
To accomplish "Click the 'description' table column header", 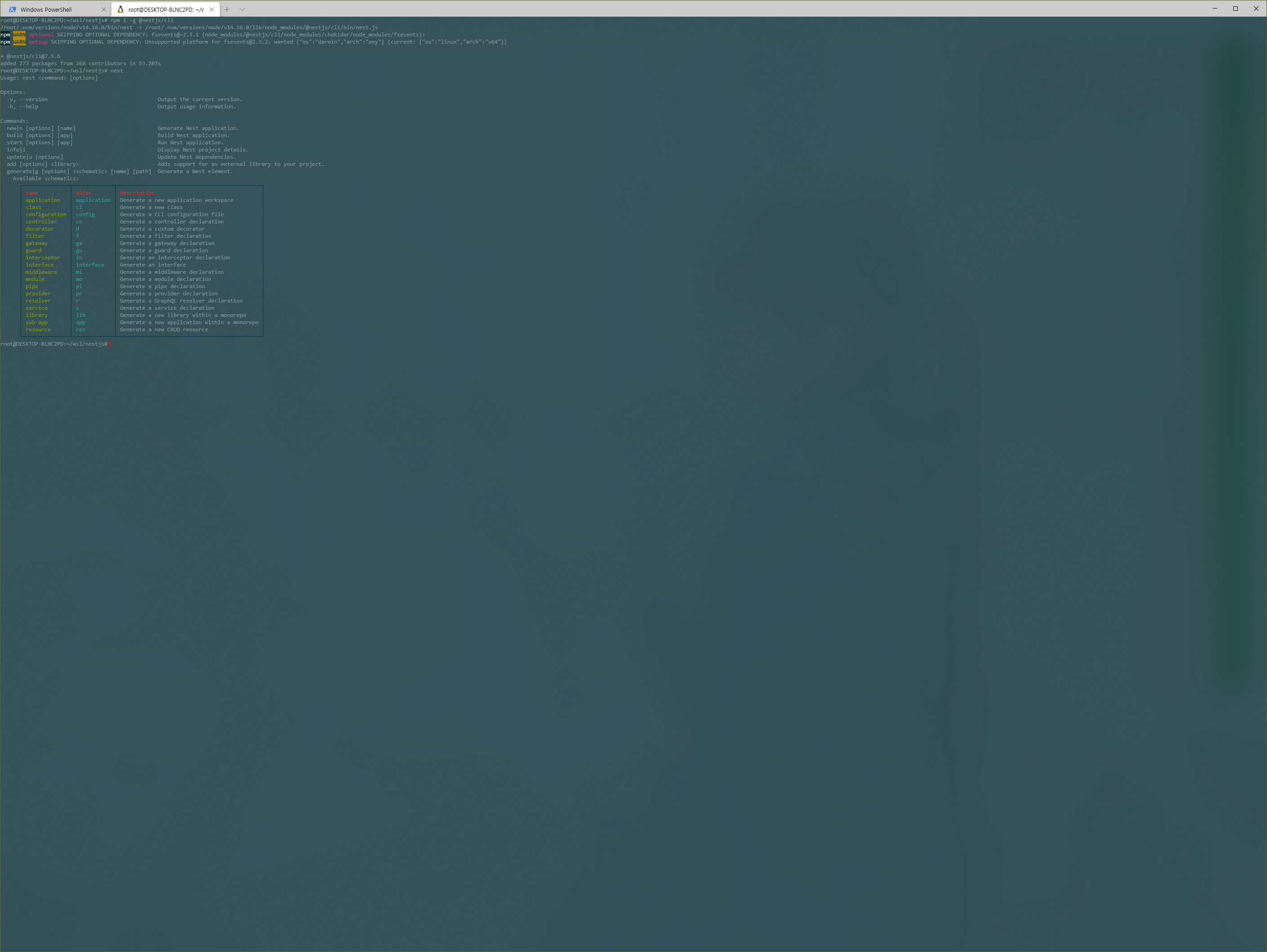I will (137, 193).
